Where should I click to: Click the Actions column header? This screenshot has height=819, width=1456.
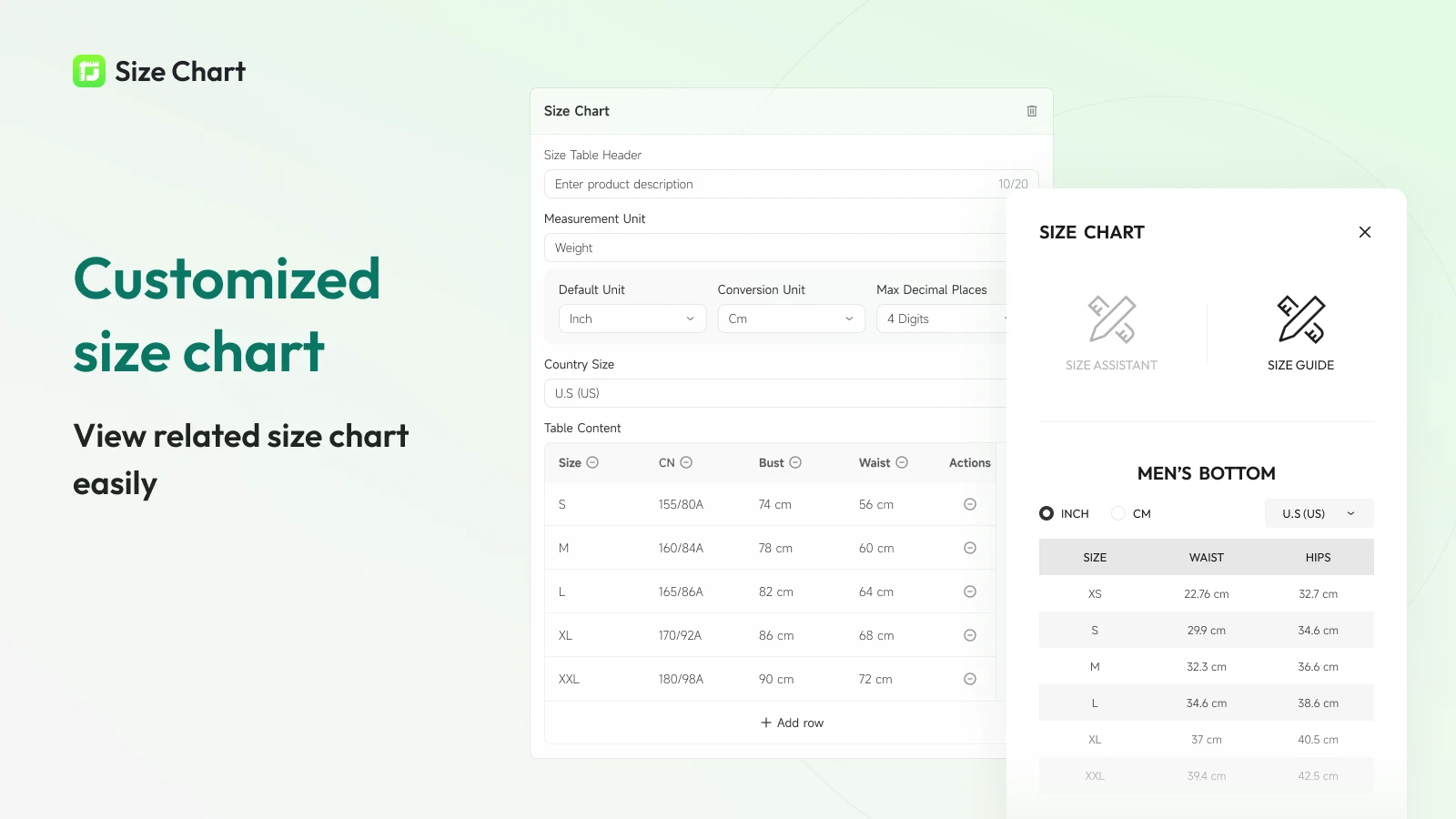pos(969,462)
